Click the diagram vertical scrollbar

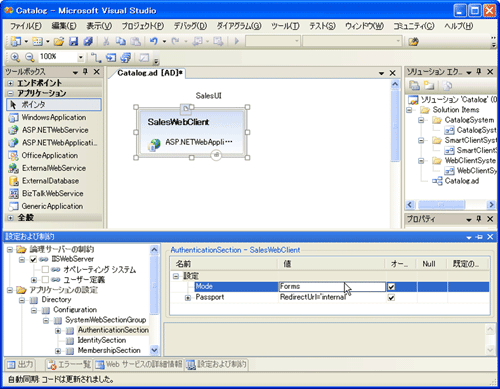click(395, 126)
